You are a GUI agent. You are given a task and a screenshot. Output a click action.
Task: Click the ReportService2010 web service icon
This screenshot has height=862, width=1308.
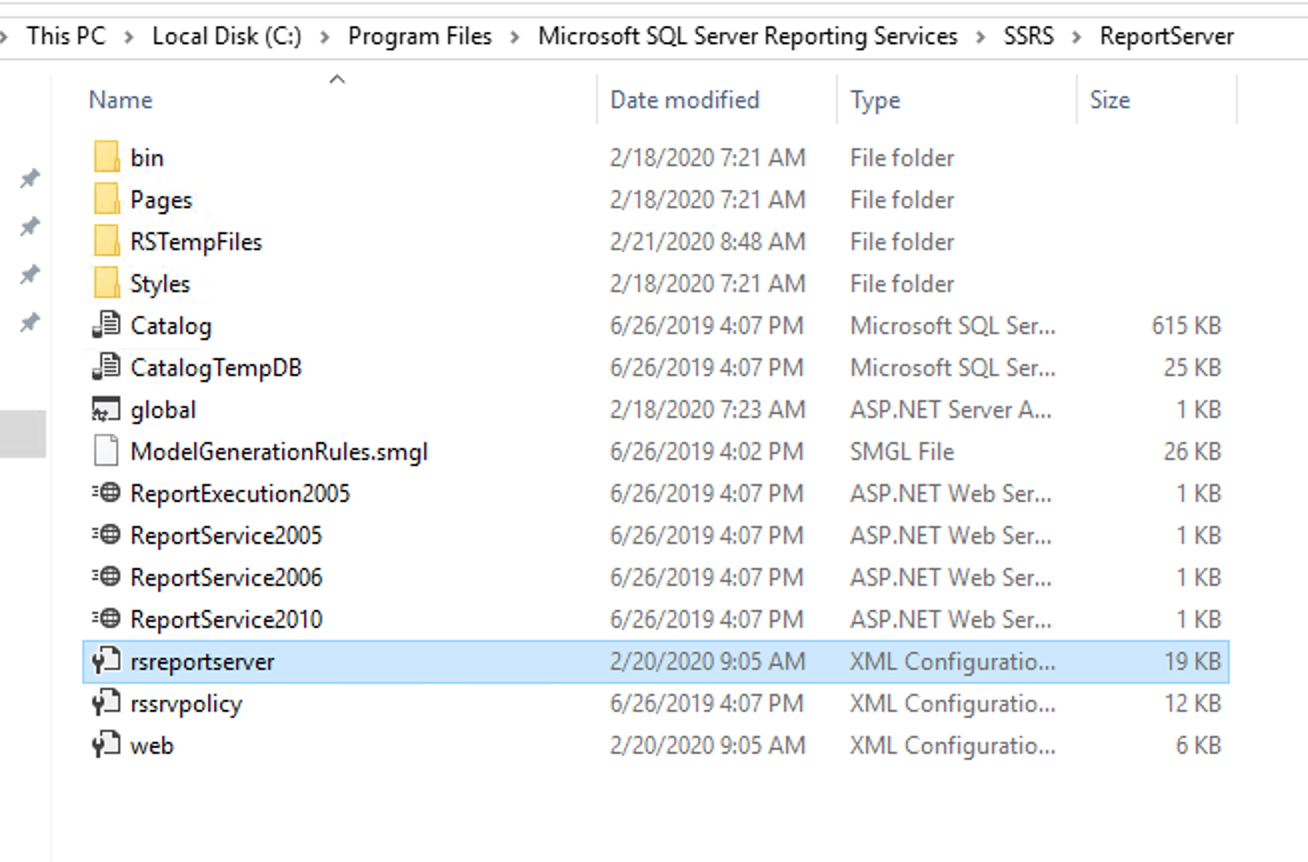tap(106, 619)
